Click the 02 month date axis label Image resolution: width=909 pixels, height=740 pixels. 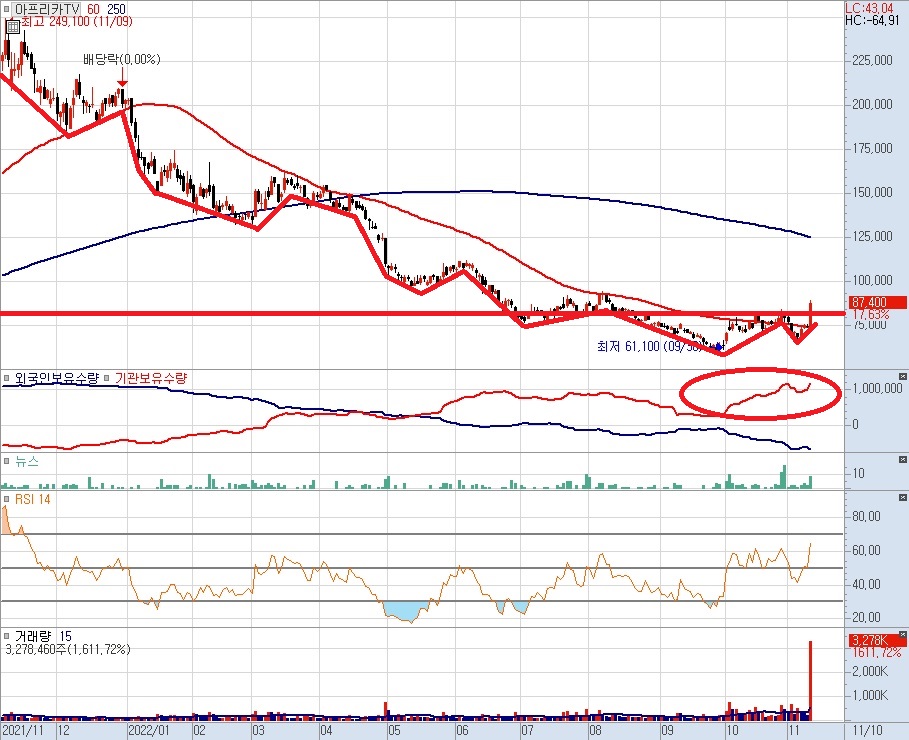pyautogui.click(x=199, y=730)
